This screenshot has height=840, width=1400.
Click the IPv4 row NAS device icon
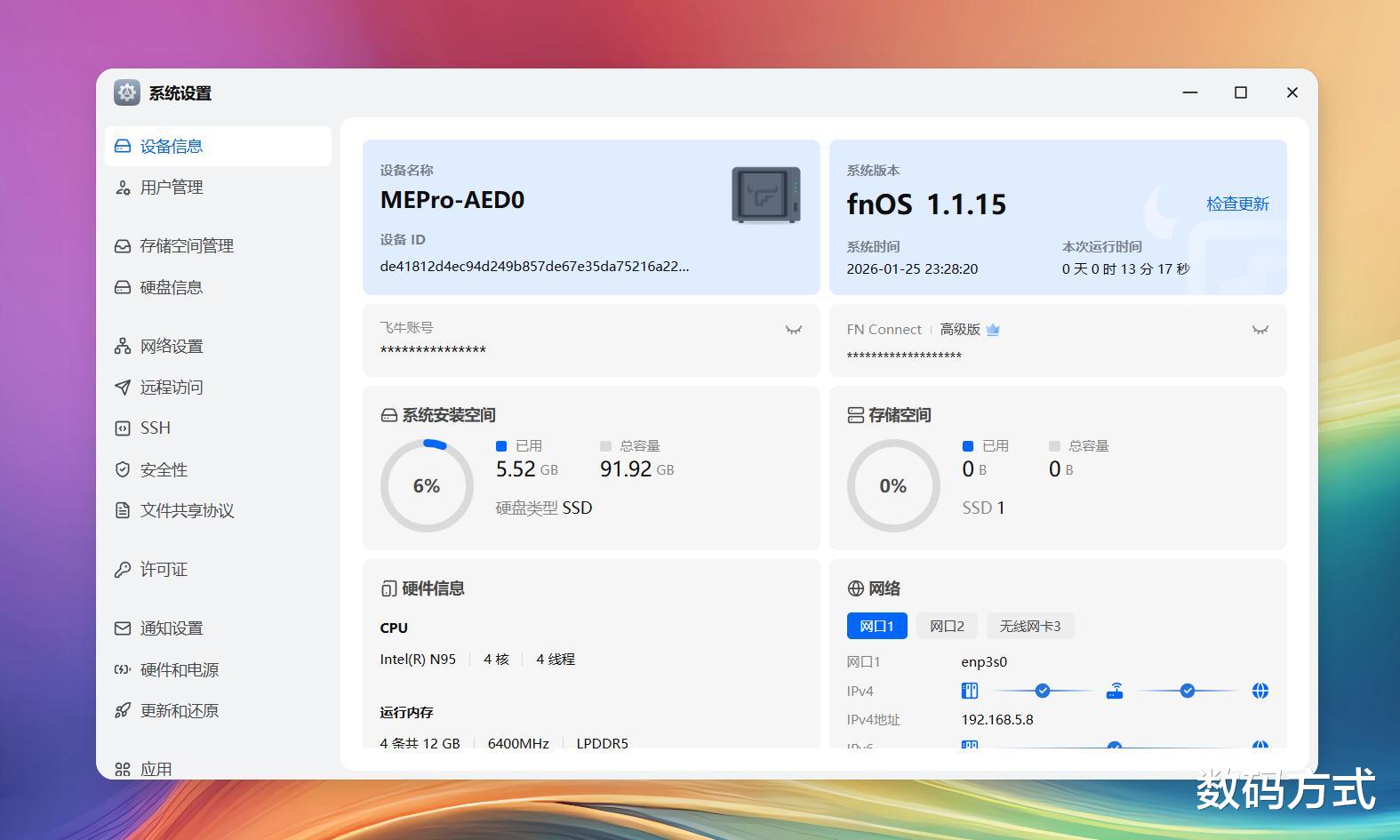[970, 691]
